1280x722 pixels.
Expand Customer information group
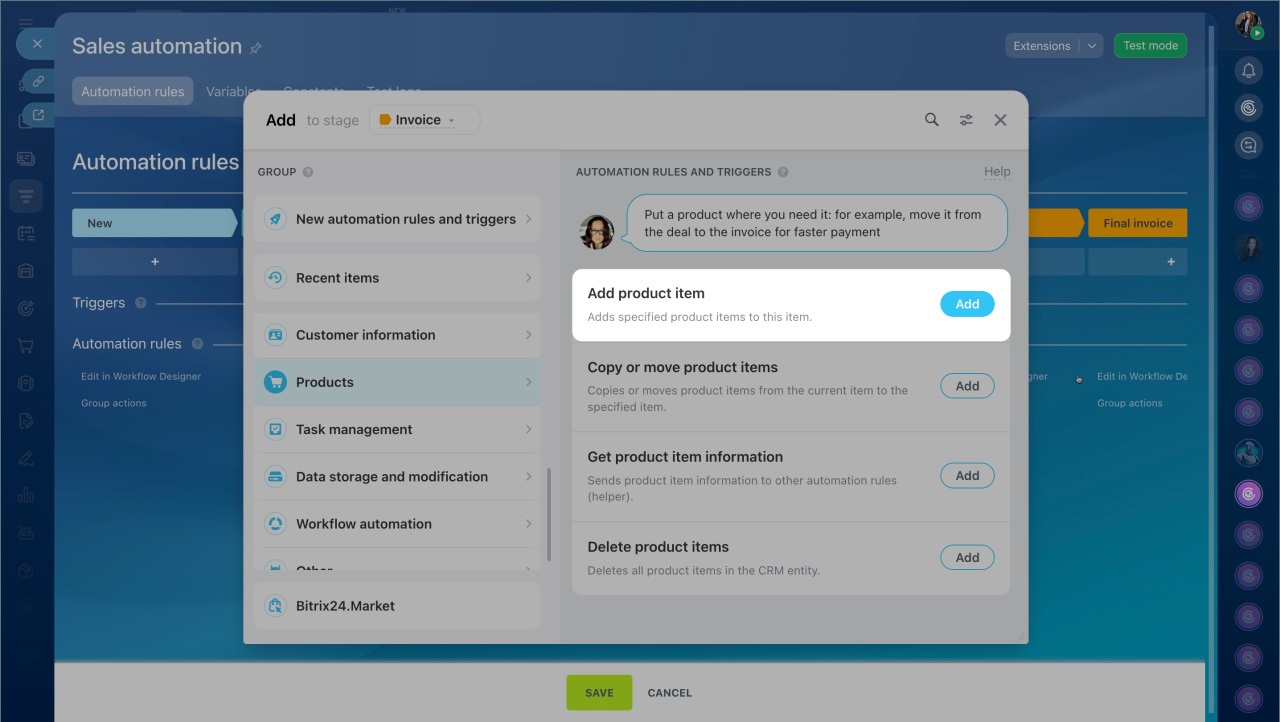point(397,335)
